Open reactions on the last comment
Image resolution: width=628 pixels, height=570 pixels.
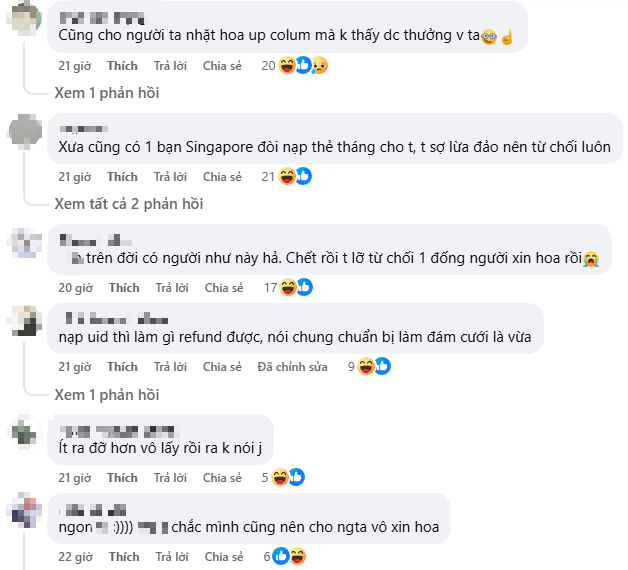click(x=289, y=556)
